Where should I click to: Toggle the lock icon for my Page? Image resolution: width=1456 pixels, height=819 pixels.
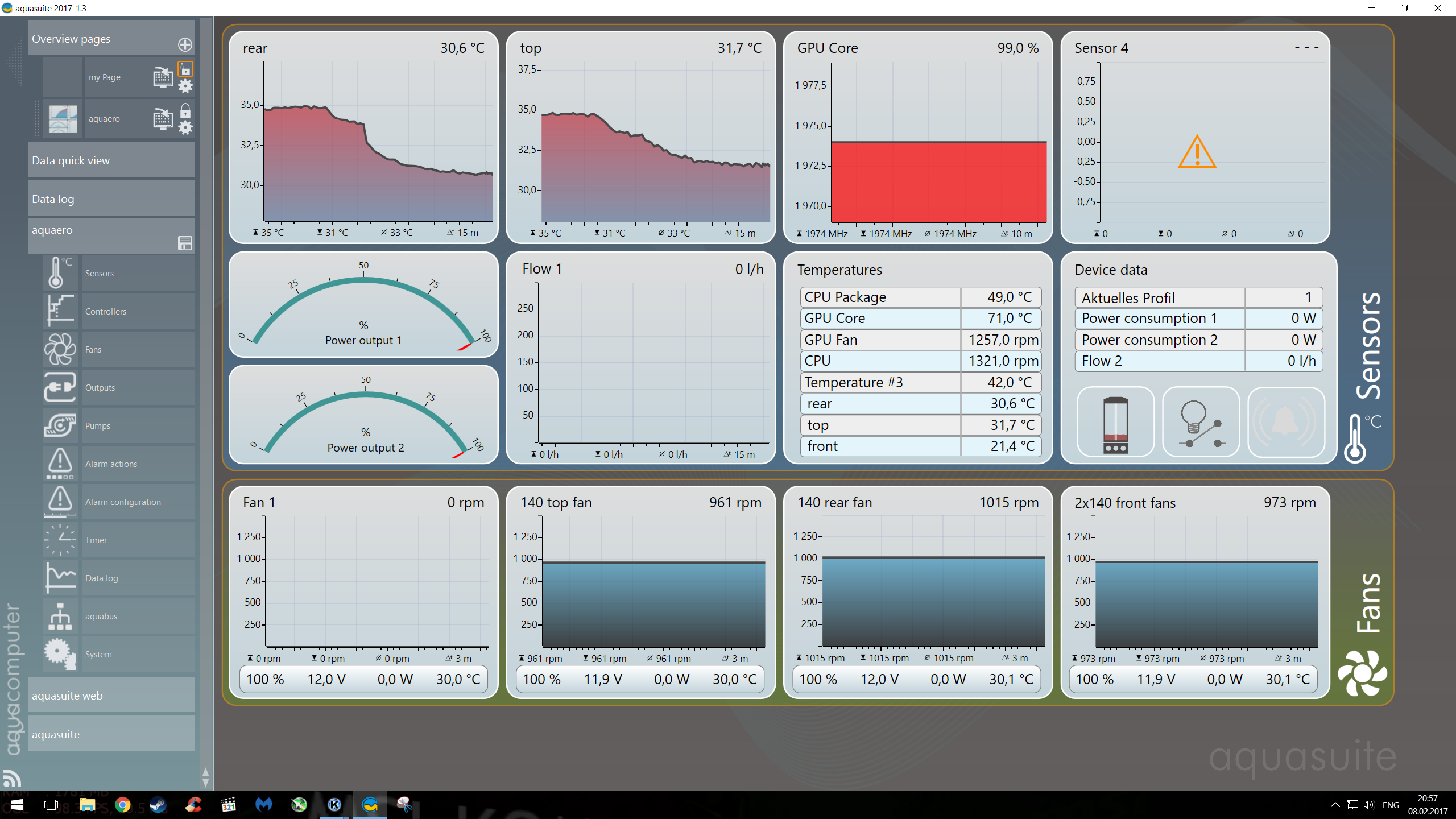[x=185, y=69]
